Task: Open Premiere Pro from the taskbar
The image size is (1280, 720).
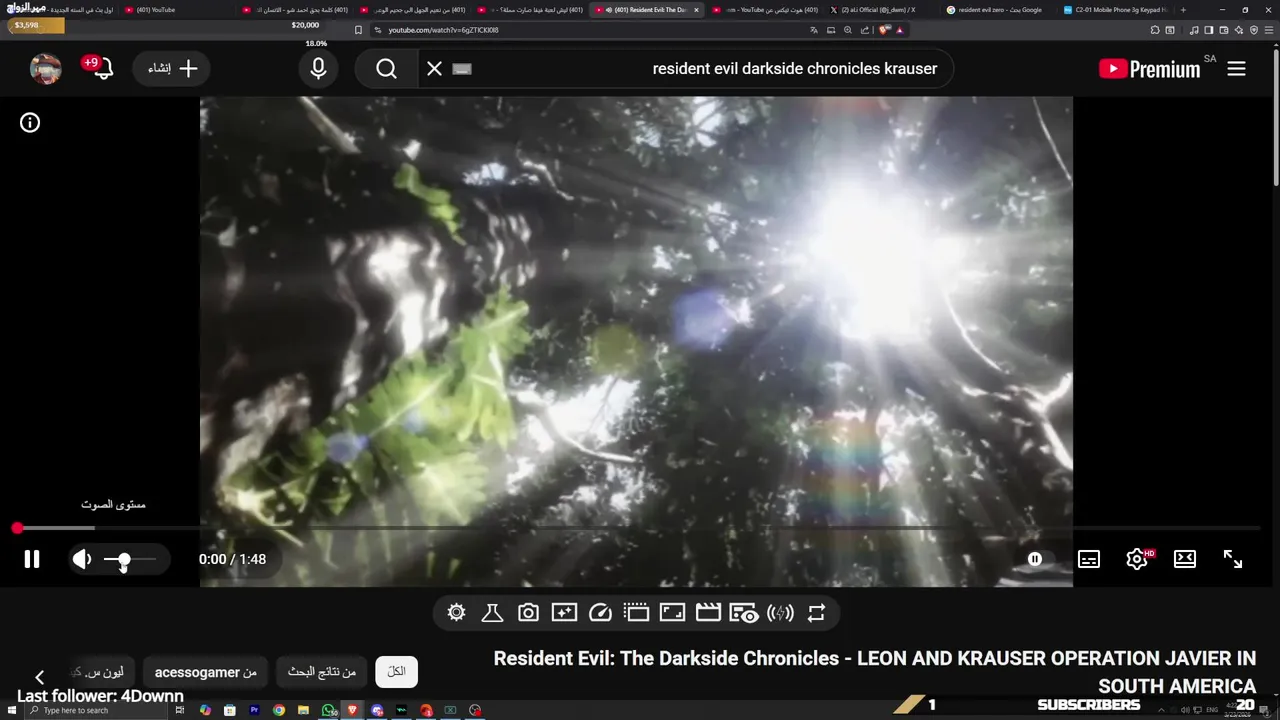Action: (x=254, y=710)
